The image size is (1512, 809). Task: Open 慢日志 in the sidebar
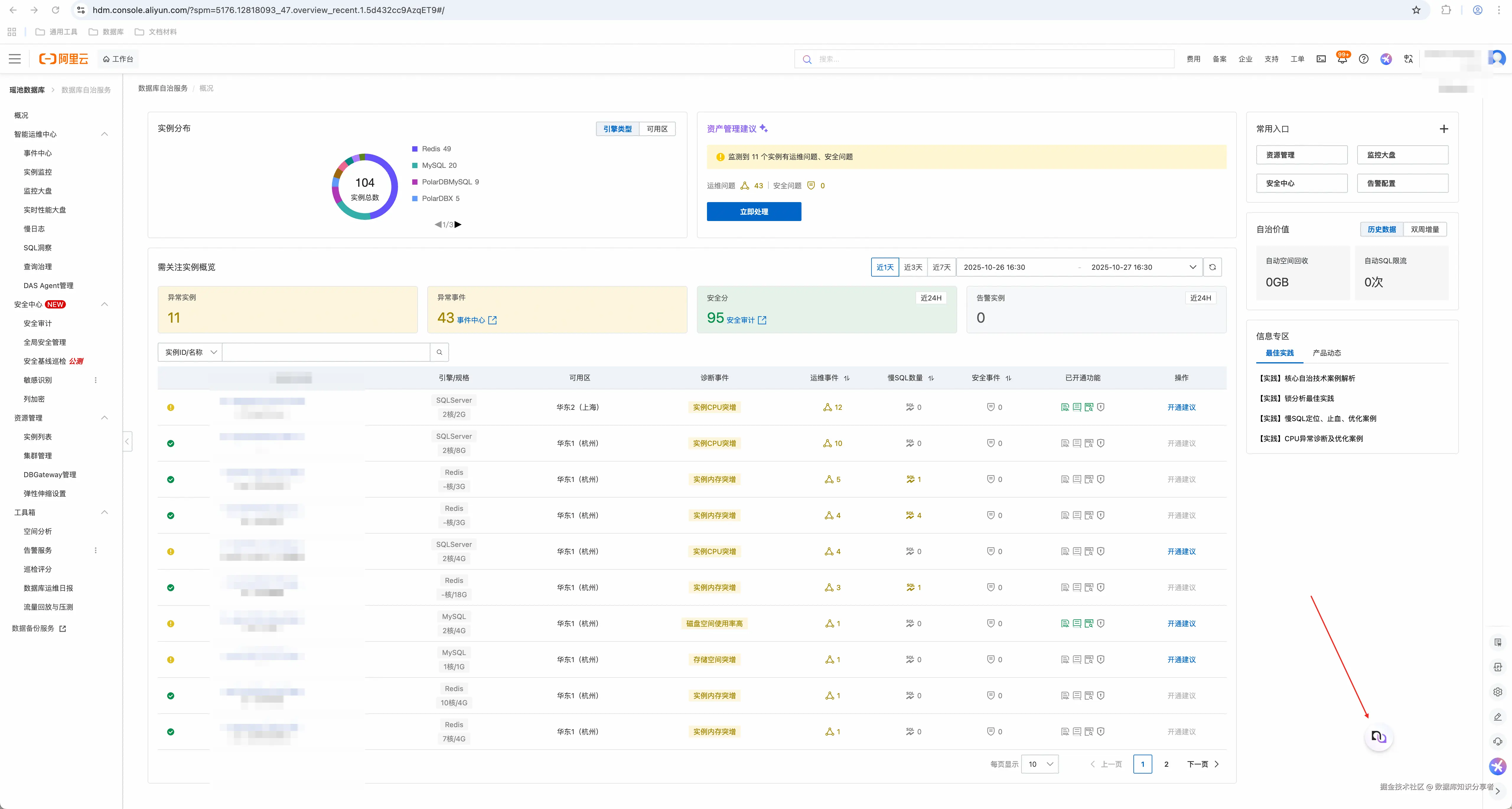[x=34, y=229]
